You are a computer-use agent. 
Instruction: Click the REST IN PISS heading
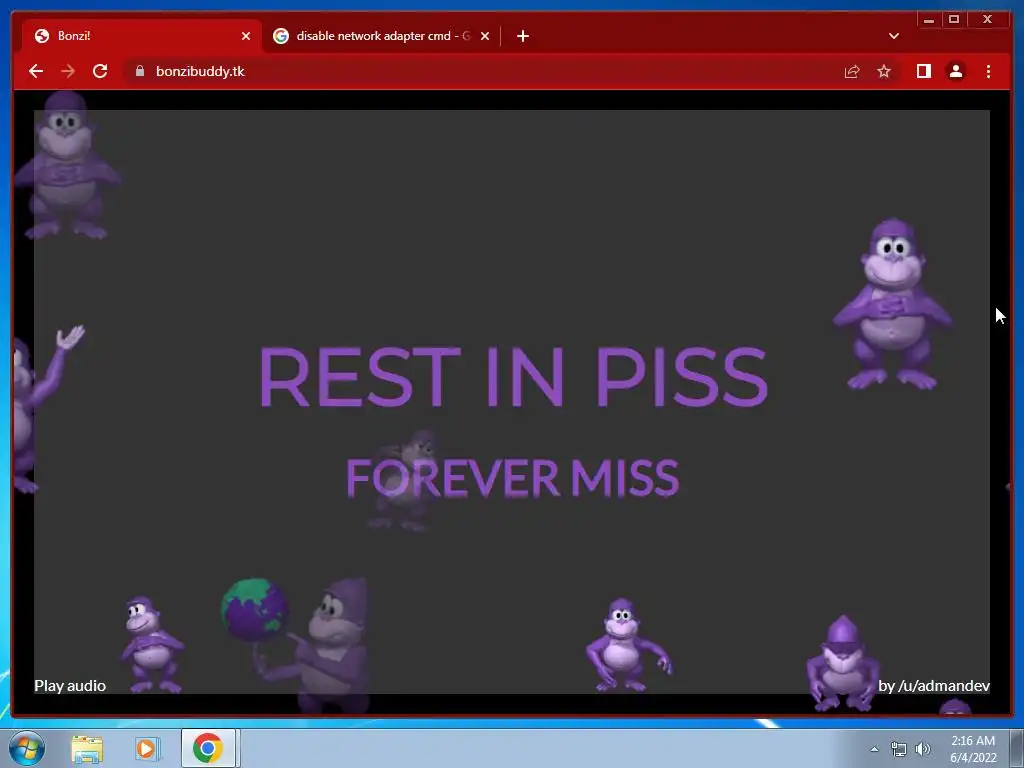[513, 377]
